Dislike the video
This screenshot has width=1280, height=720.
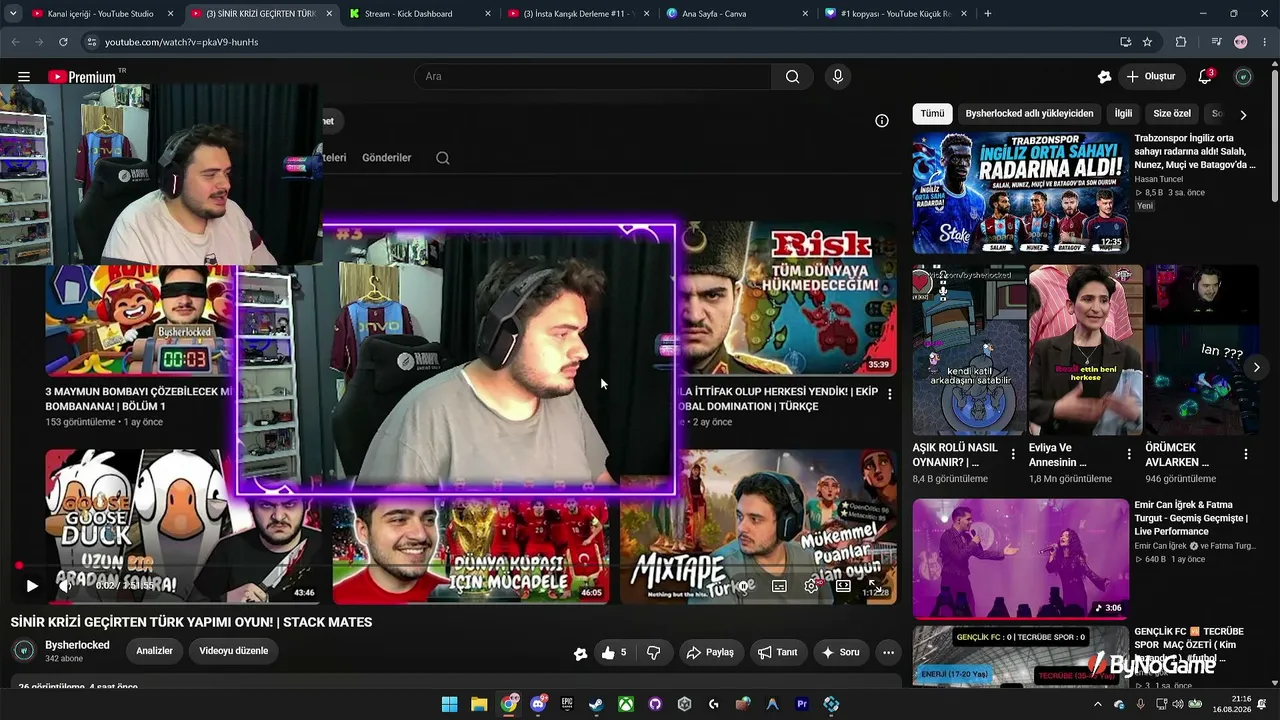click(x=654, y=653)
